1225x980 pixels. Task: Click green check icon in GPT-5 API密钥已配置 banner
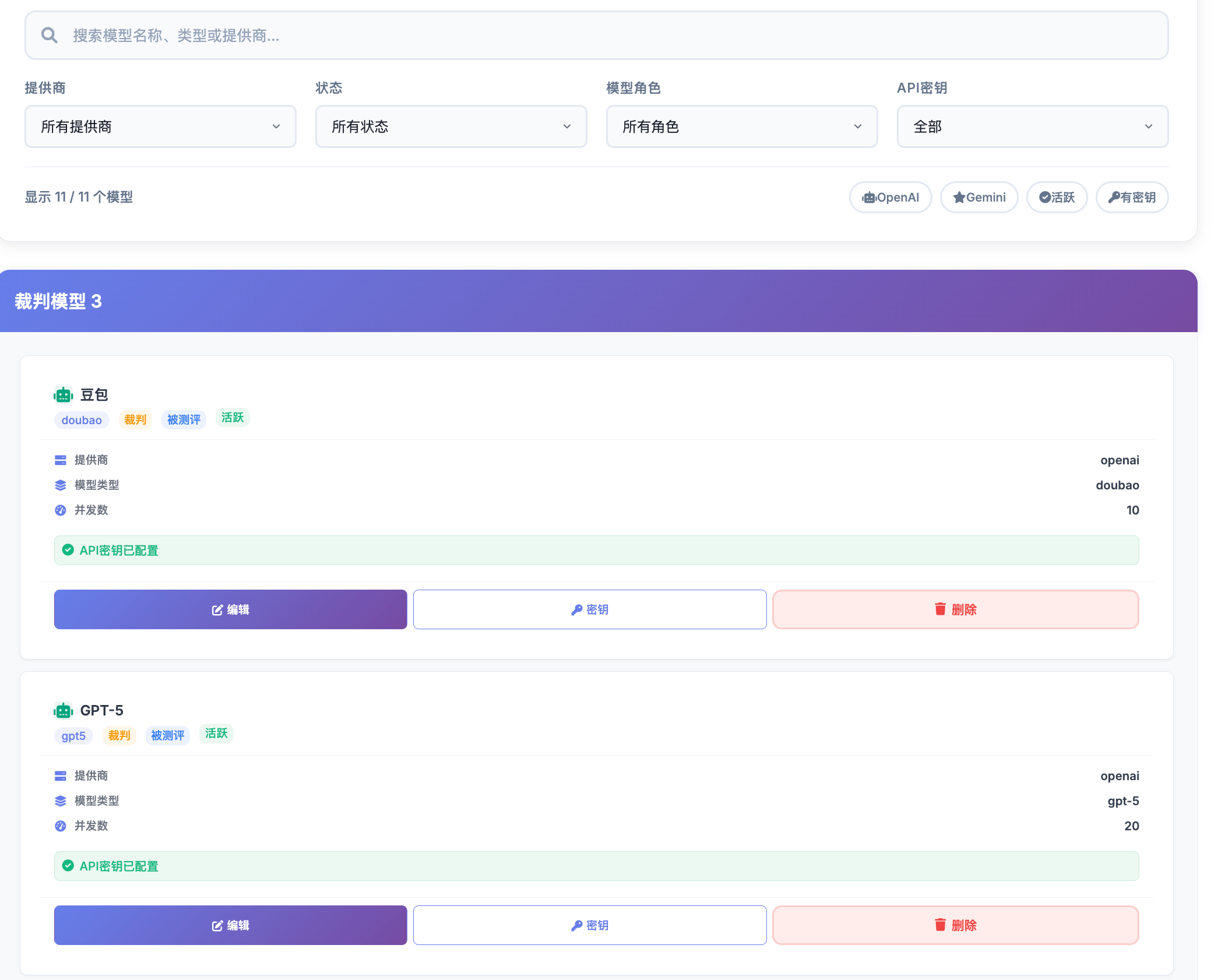(68, 866)
